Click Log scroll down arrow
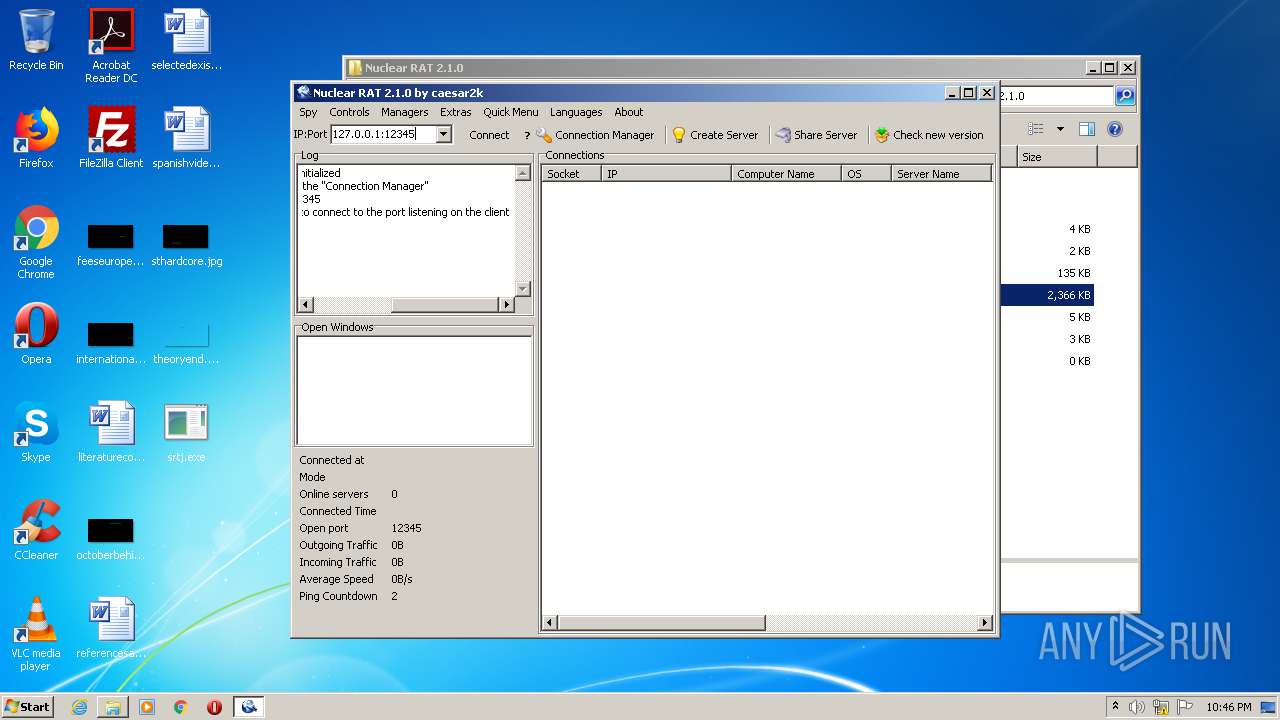Viewport: 1280px width, 720px height. click(522, 289)
